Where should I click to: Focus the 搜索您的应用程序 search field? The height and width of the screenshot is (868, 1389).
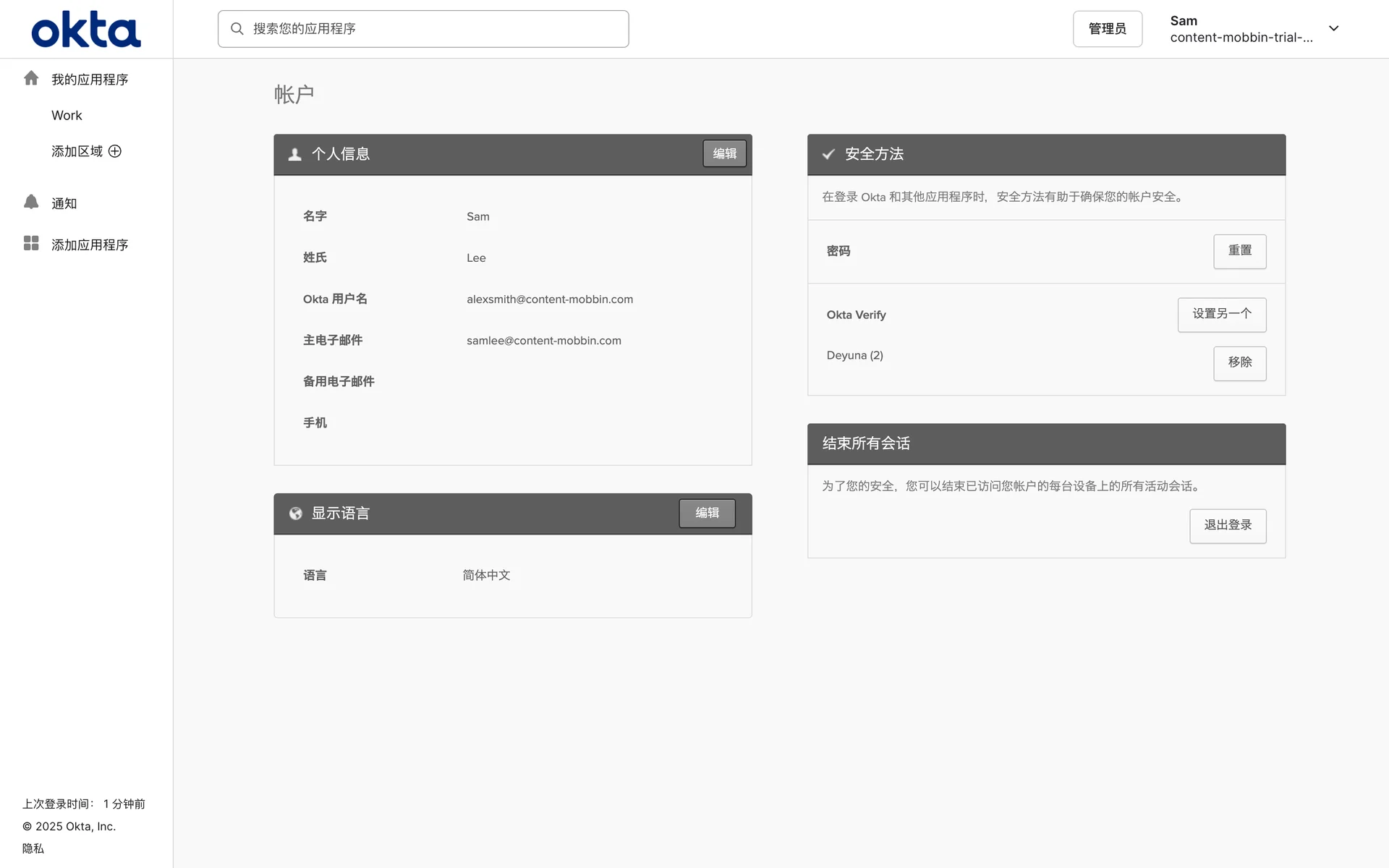click(434, 29)
